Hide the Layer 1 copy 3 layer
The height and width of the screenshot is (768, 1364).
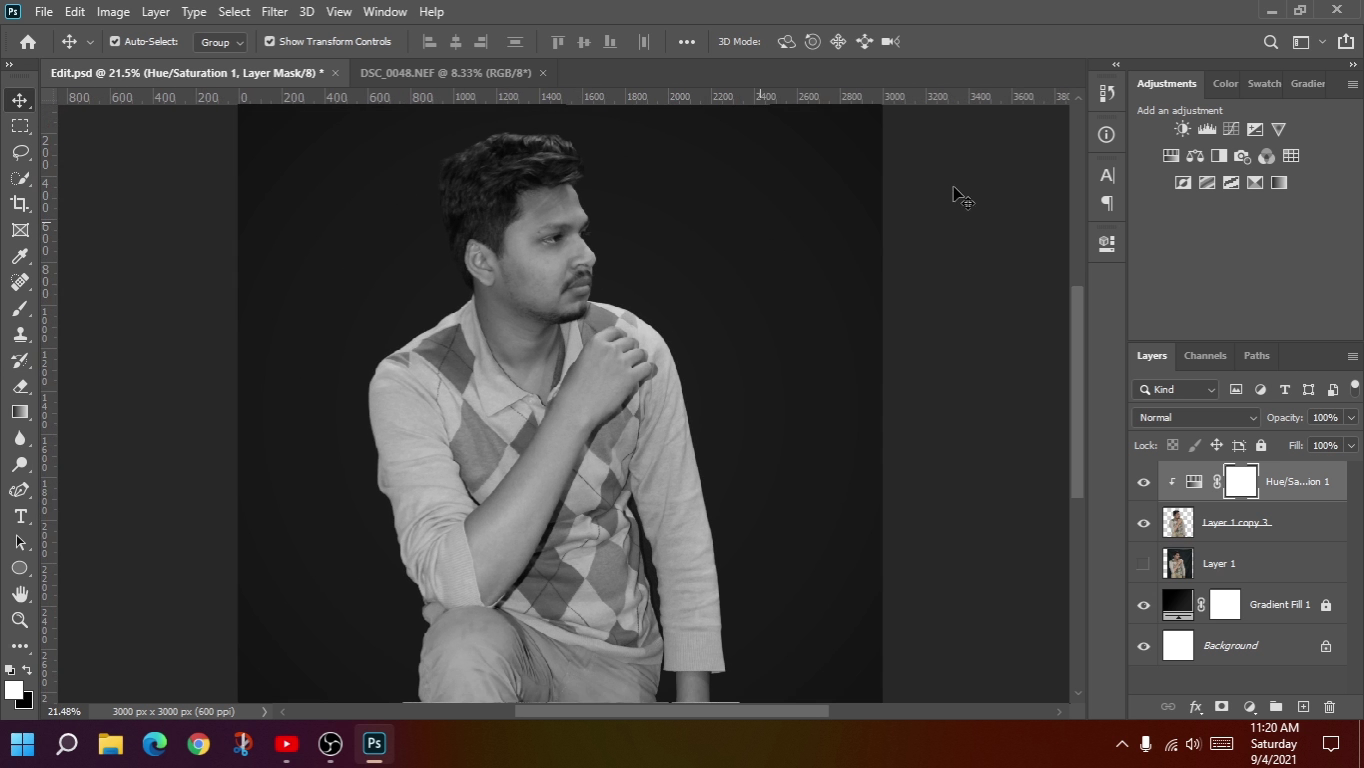point(1144,523)
